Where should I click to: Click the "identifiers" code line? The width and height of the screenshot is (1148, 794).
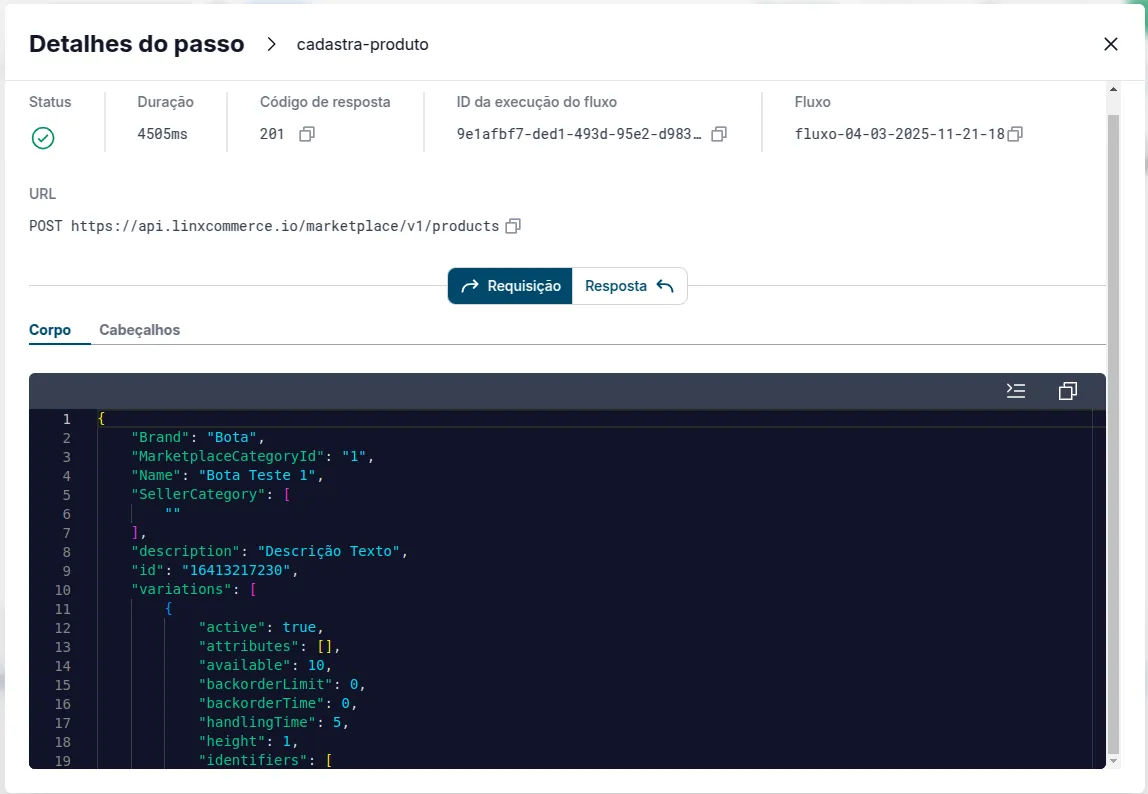[265, 760]
